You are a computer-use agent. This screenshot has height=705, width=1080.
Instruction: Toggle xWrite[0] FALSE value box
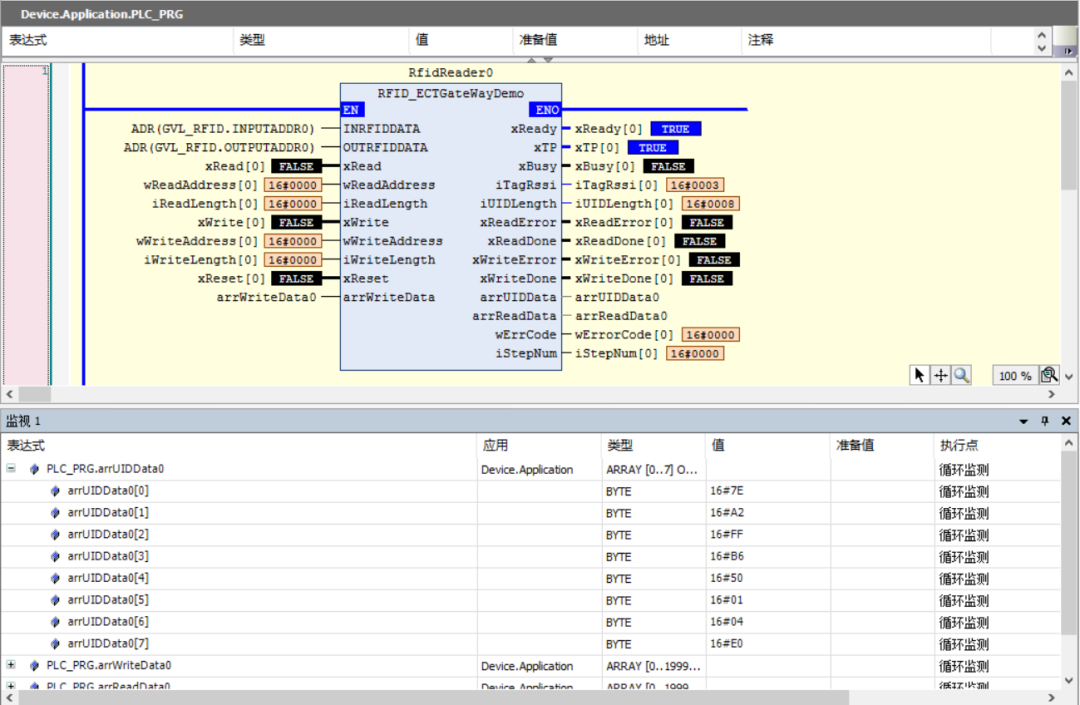pos(295,222)
